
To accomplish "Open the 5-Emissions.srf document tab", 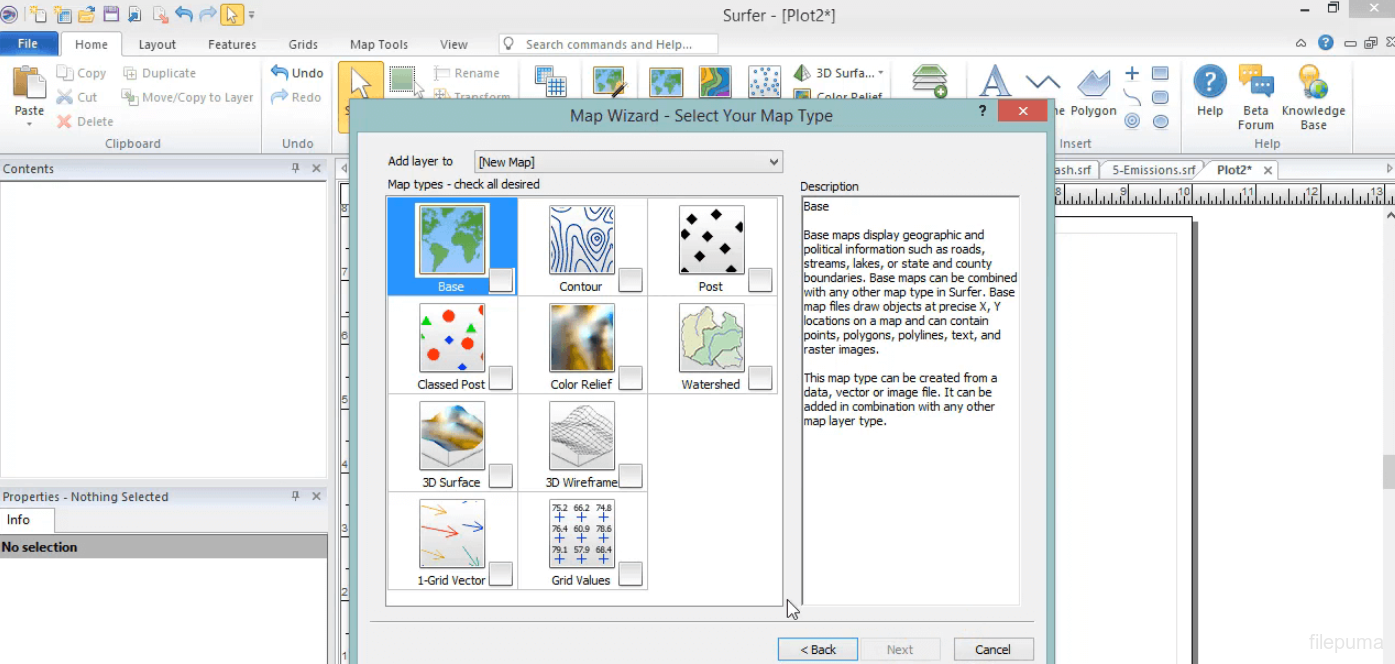I will point(1153,170).
